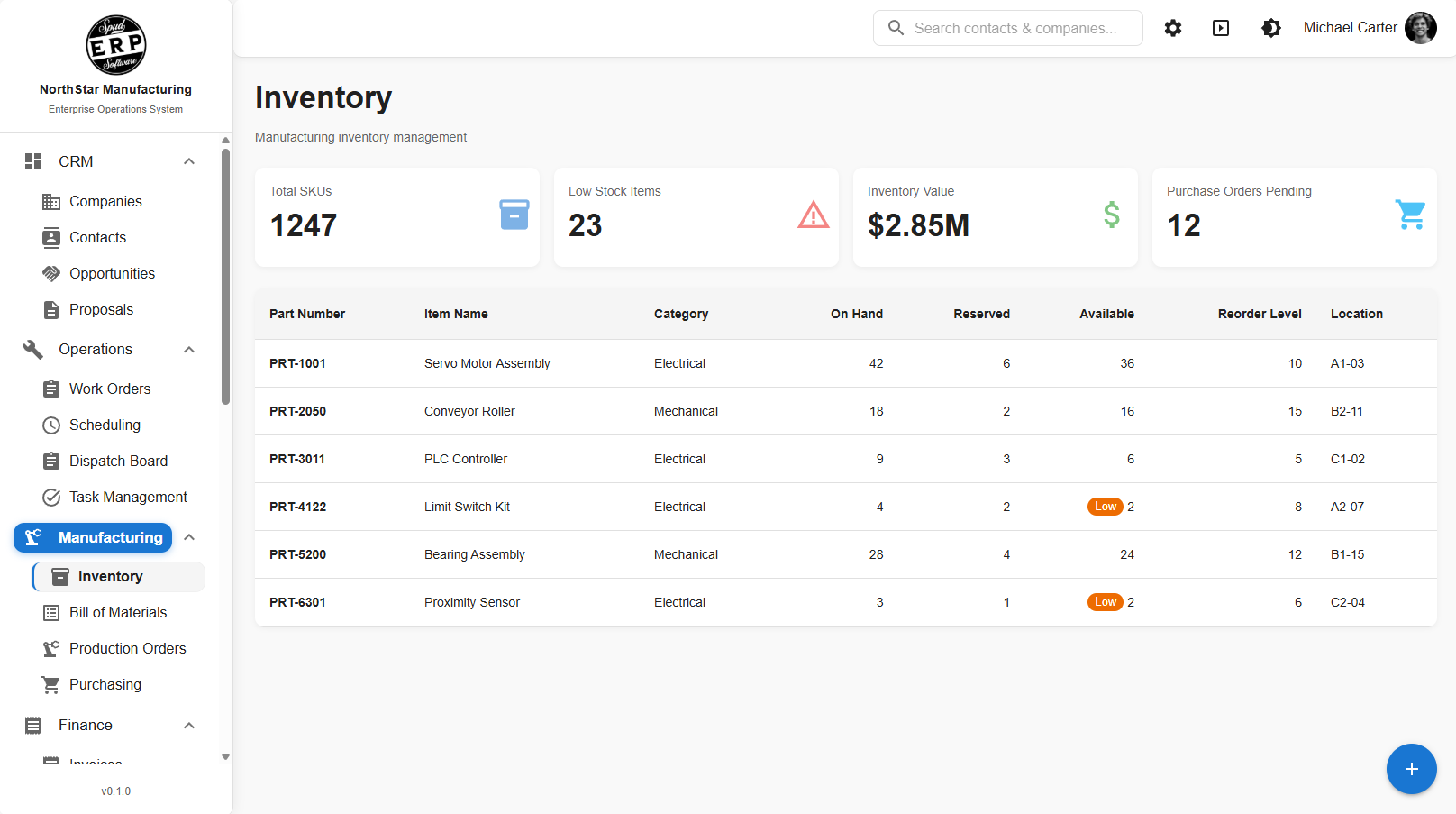1456x814 pixels.
Task: Select the PRT-4122 Limit Switch Kit row
Action: [846, 507]
